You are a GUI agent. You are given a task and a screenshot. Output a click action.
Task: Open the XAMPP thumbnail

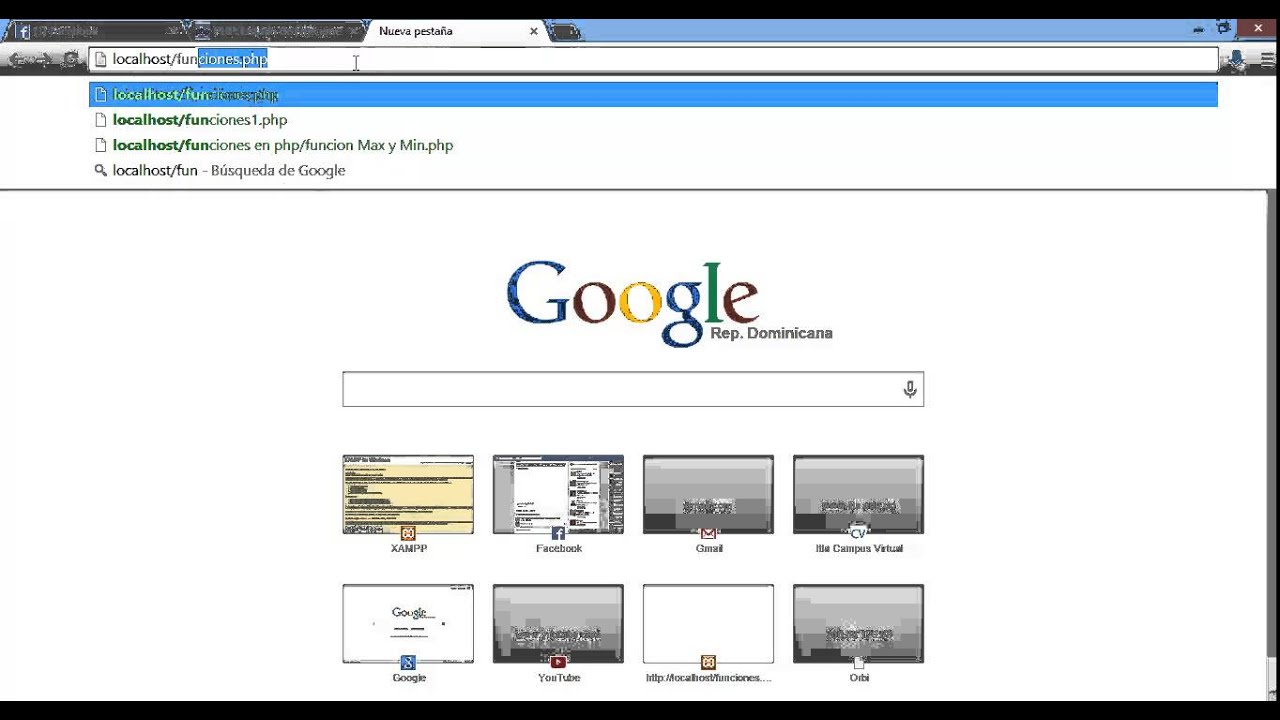click(408, 495)
